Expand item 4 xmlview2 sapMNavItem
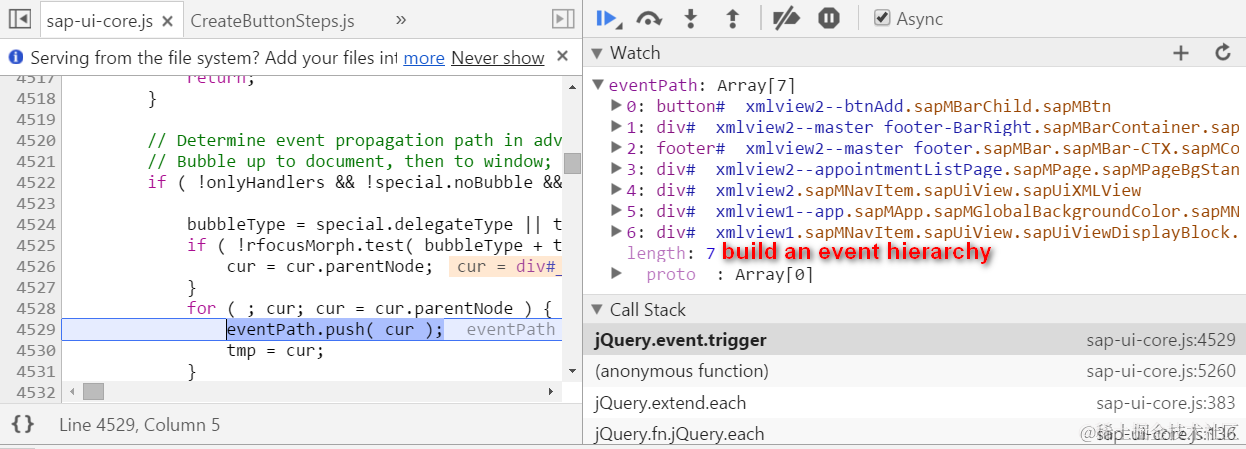This screenshot has height=449, width=1246. 617,190
